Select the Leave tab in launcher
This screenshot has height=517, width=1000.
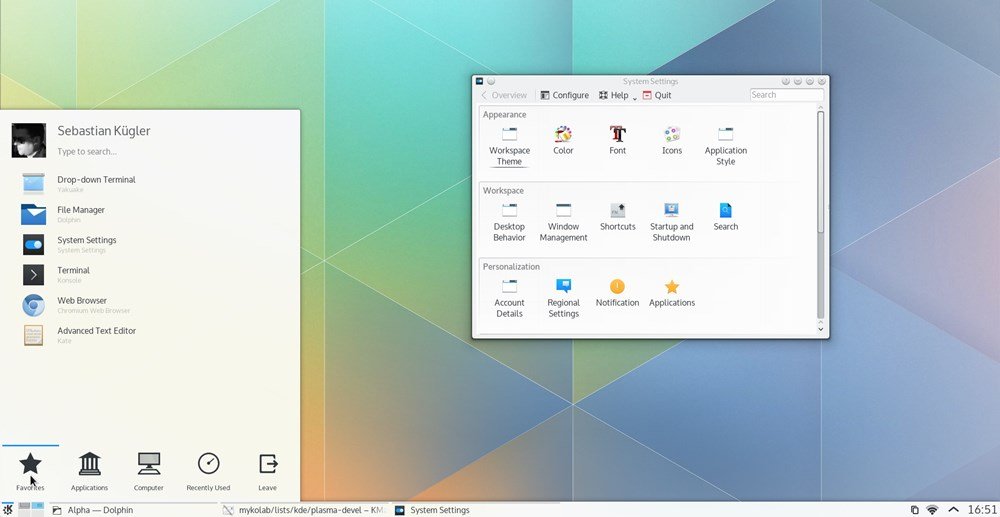(267, 471)
